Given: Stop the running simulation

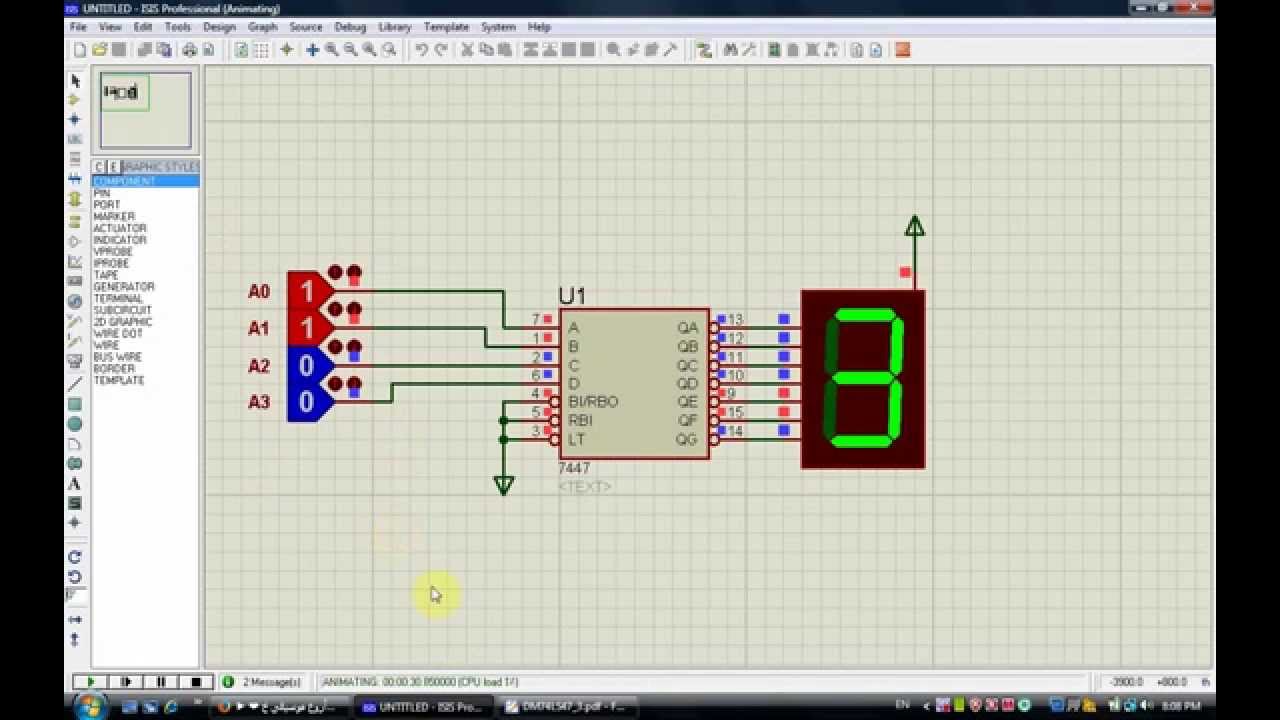Looking at the screenshot, I should pyautogui.click(x=196, y=682).
